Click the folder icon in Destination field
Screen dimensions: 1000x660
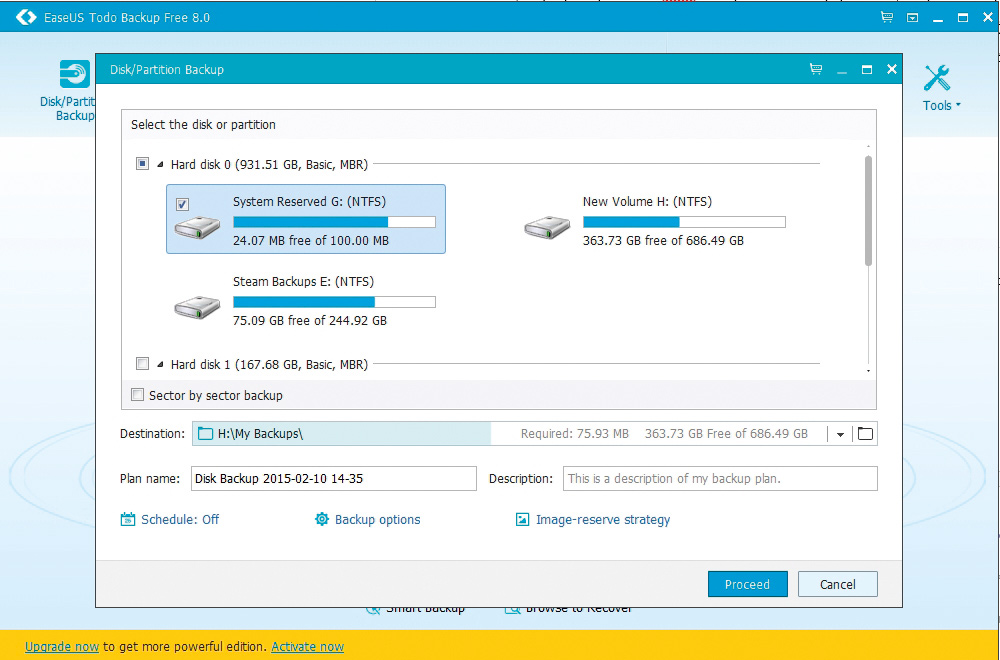(x=205, y=434)
